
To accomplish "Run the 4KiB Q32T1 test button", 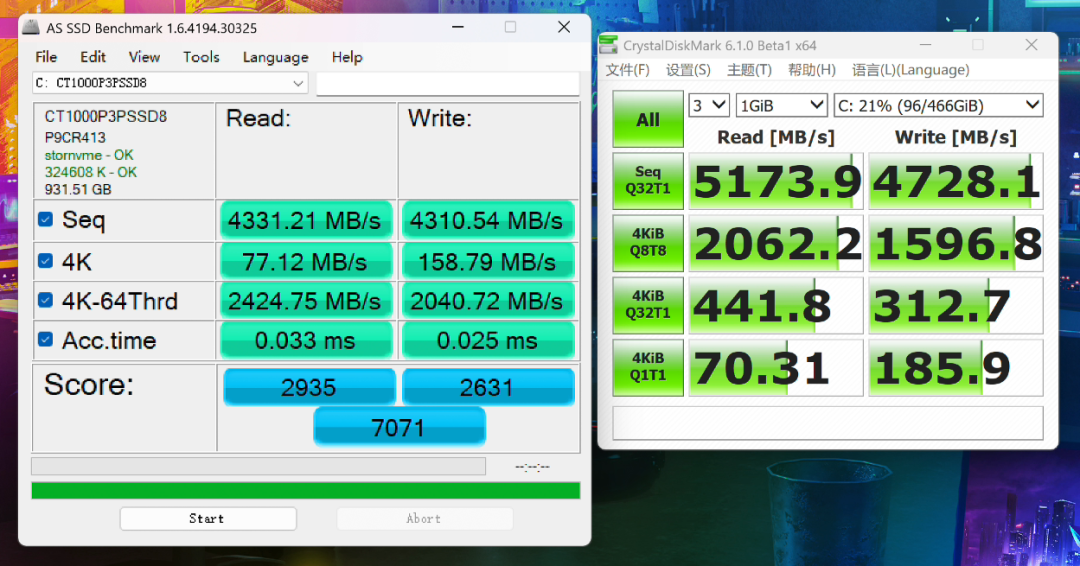I will pos(648,305).
